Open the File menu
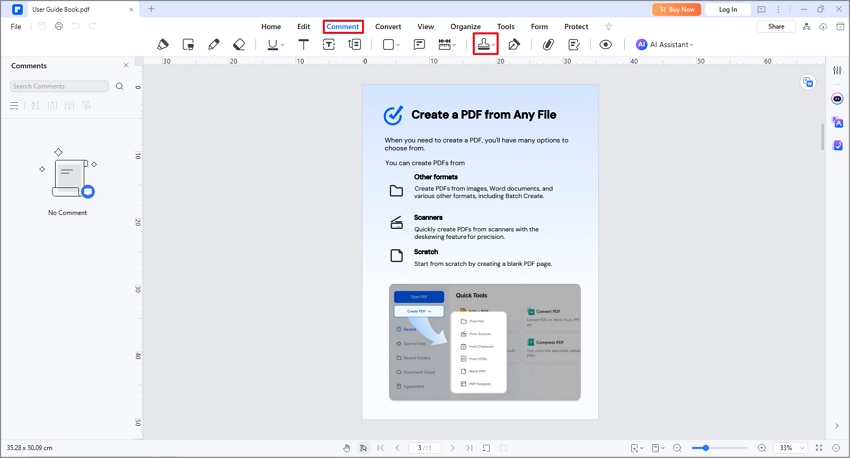 click(16, 27)
